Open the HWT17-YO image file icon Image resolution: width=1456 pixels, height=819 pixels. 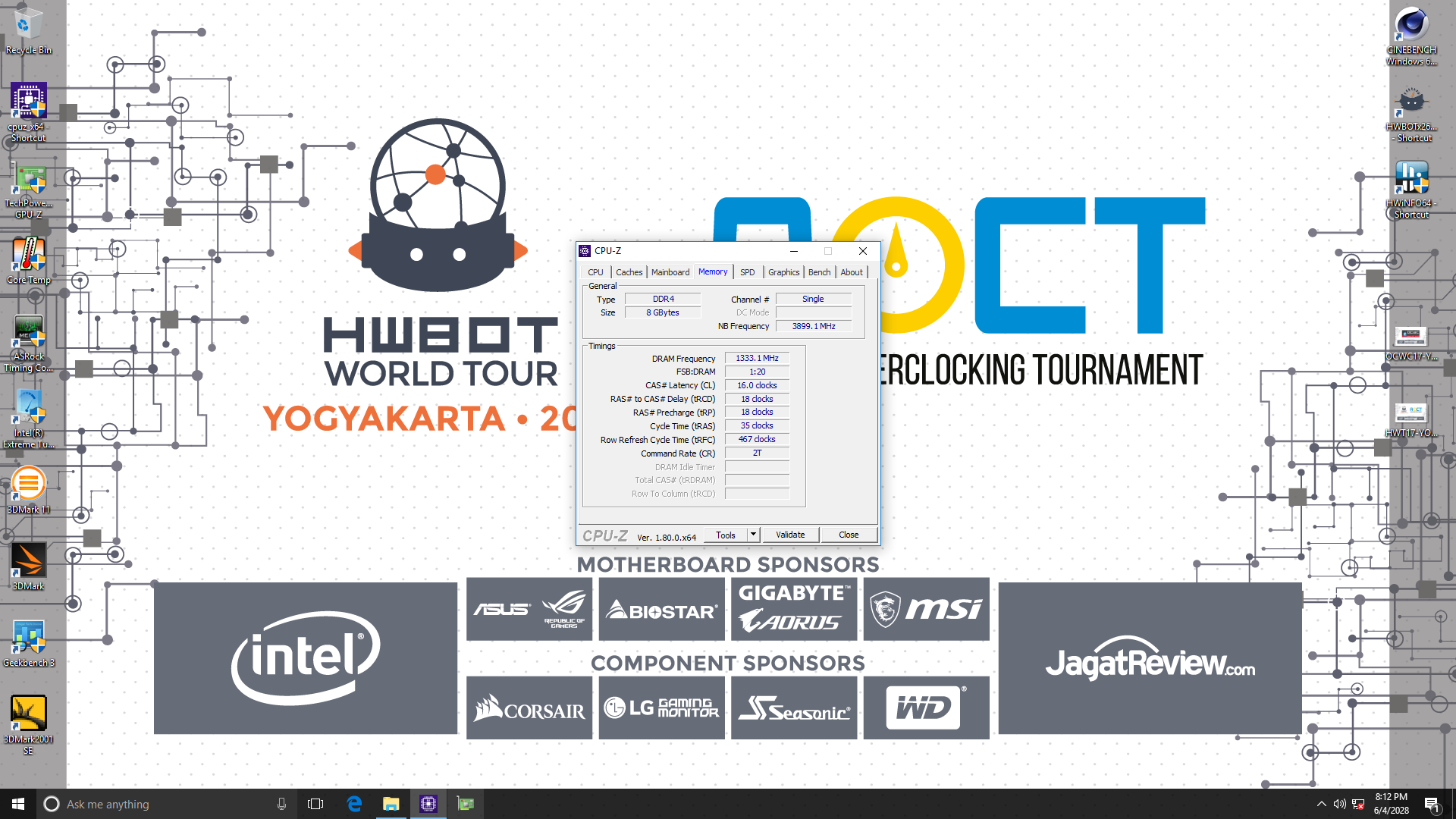[1411, 419]
